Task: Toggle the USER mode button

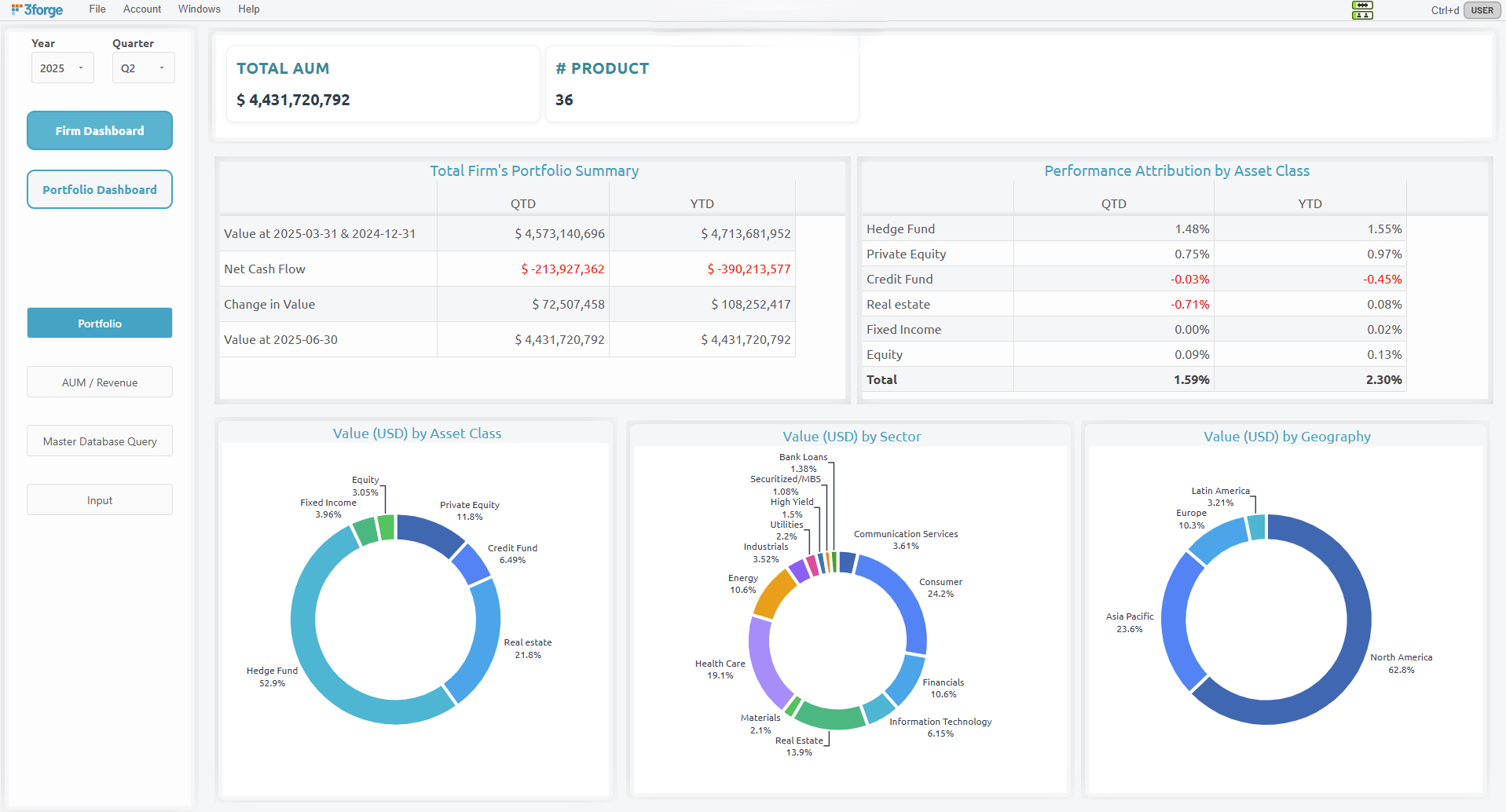Action: click(1482, 10)
